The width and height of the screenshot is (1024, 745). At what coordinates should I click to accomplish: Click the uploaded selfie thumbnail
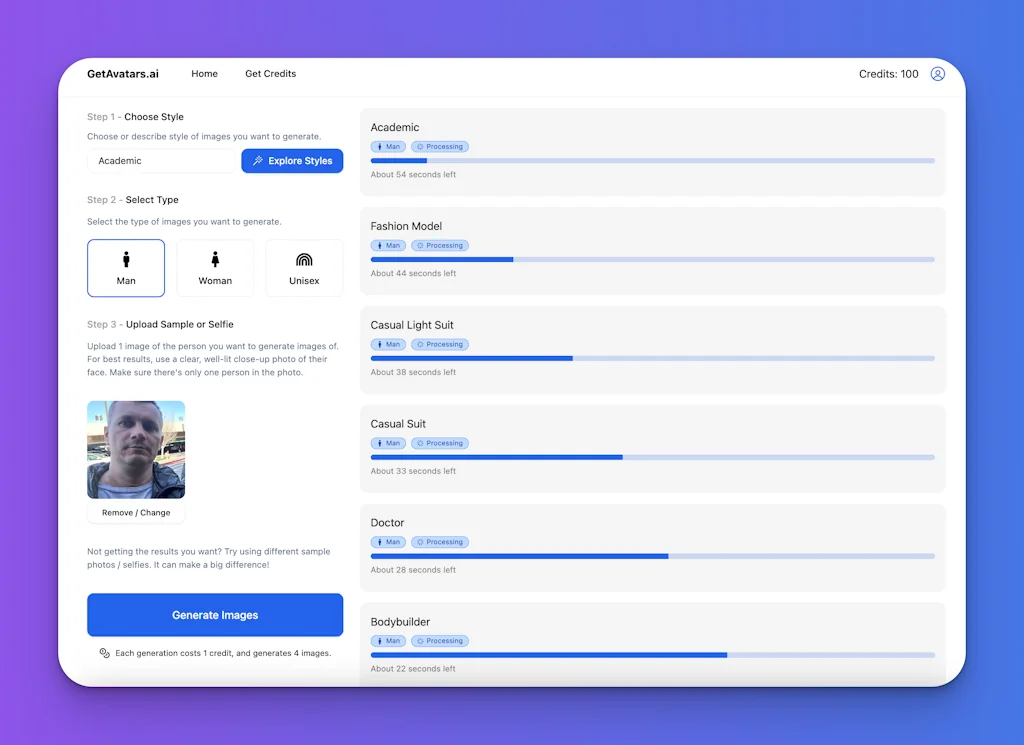point(135,448)
